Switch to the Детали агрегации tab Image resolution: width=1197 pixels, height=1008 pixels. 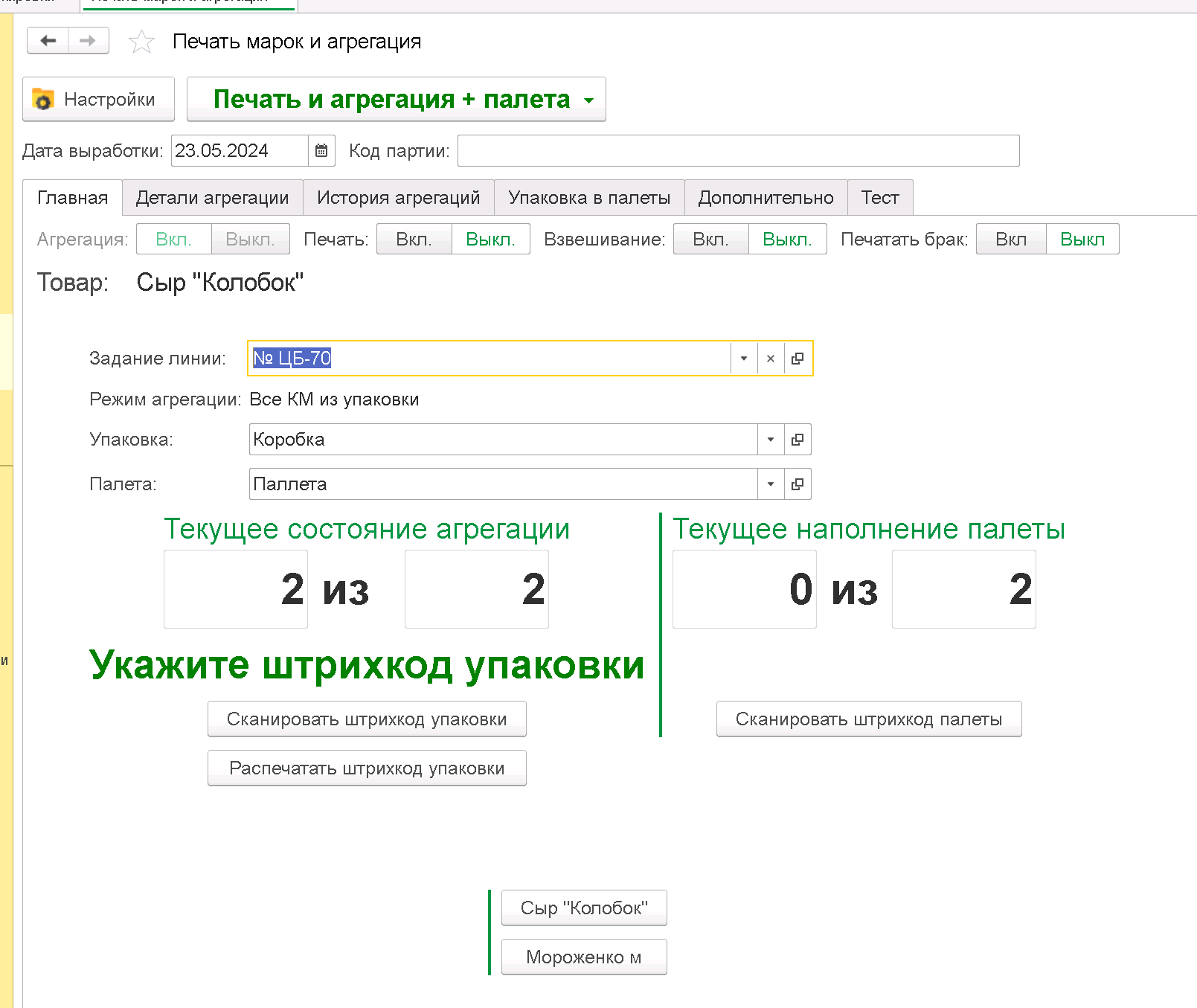point(212,198)
